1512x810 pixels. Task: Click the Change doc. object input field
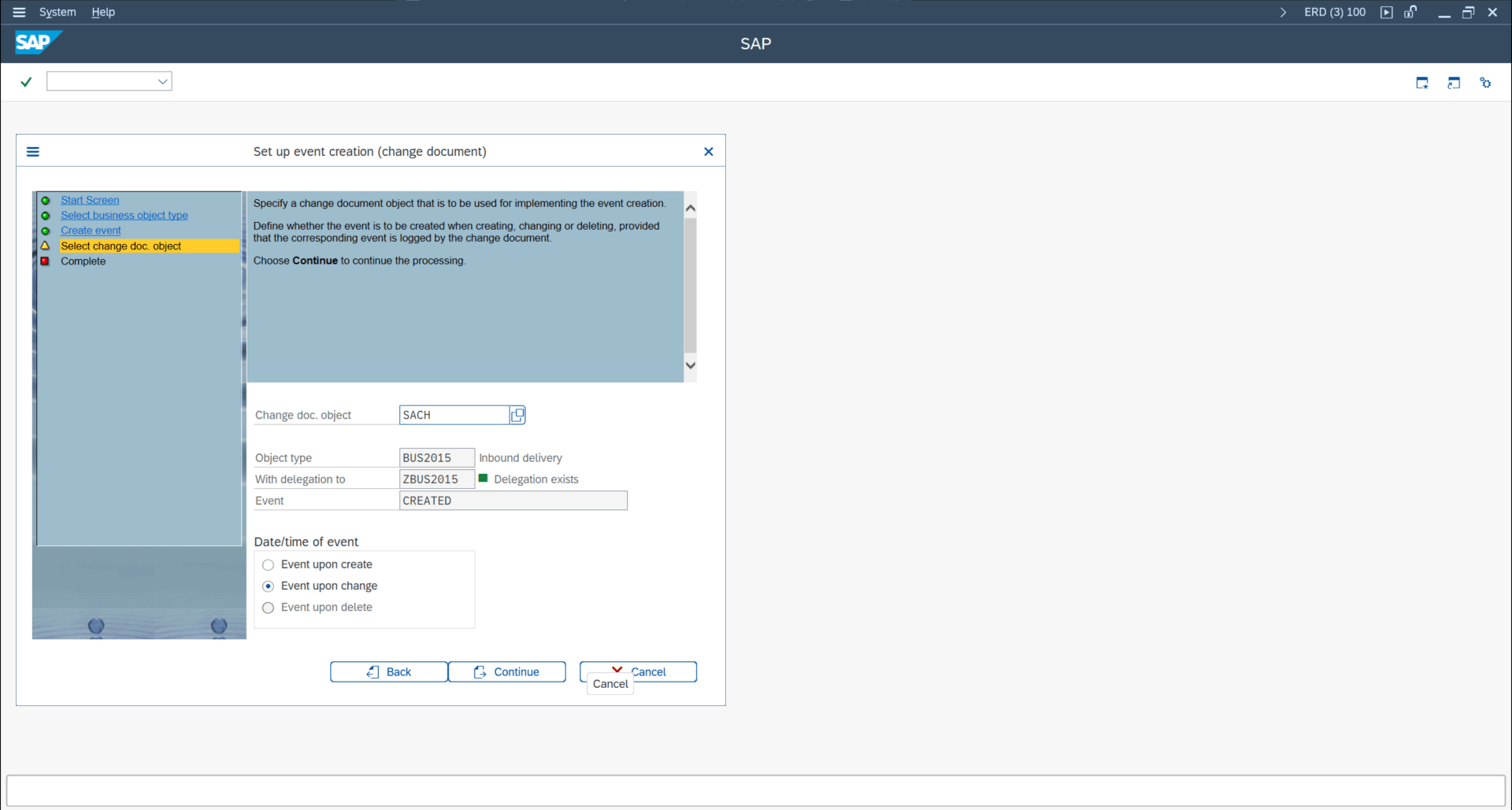click(x=454, y=415)
